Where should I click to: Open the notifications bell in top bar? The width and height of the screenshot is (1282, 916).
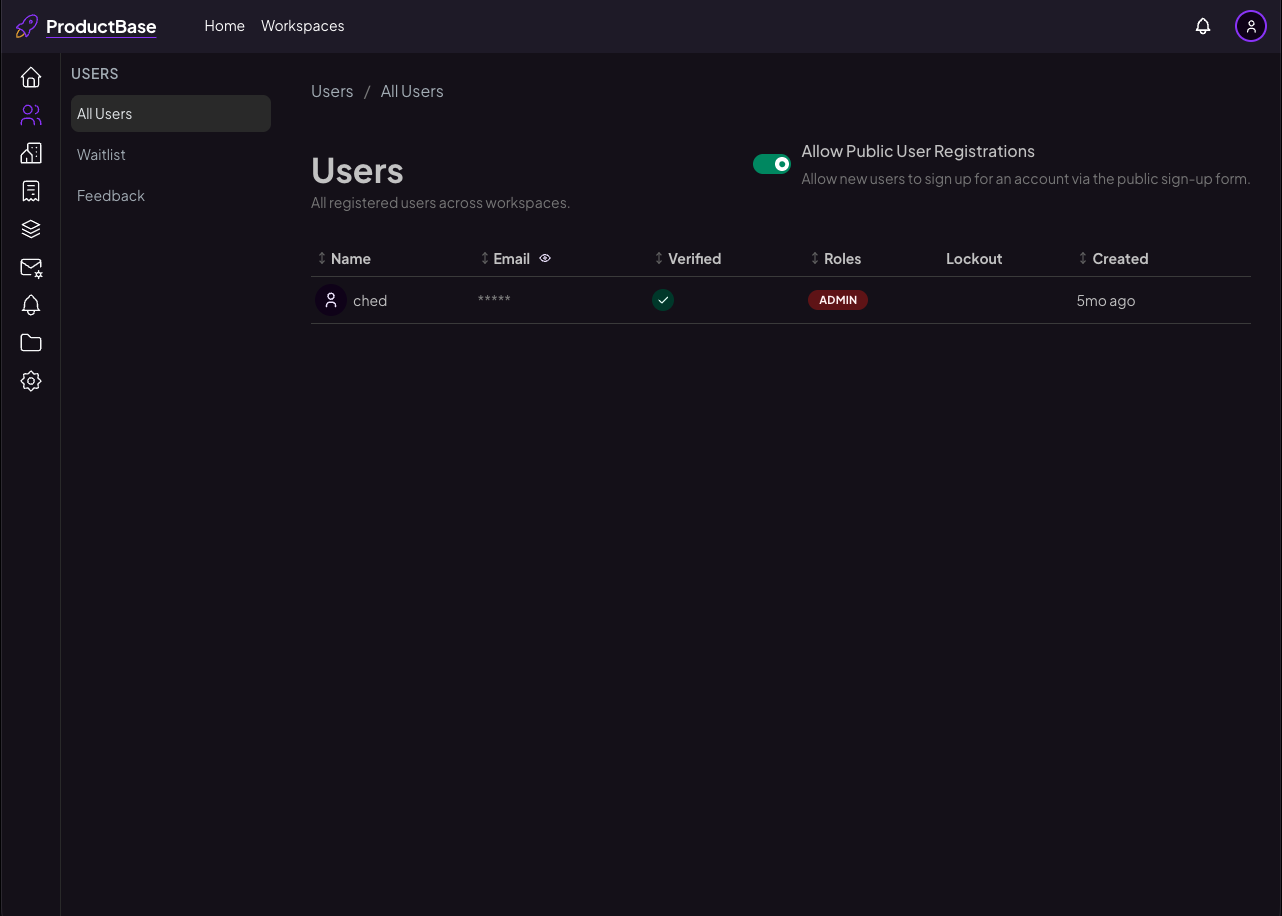pyautogui.click(x=1203, y=26)
